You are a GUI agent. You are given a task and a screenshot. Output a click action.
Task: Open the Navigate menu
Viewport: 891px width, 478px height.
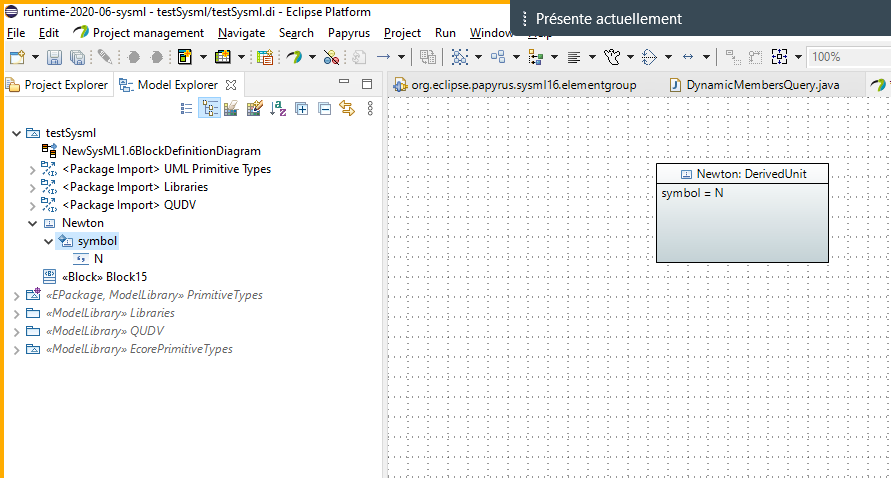(242, 33)
